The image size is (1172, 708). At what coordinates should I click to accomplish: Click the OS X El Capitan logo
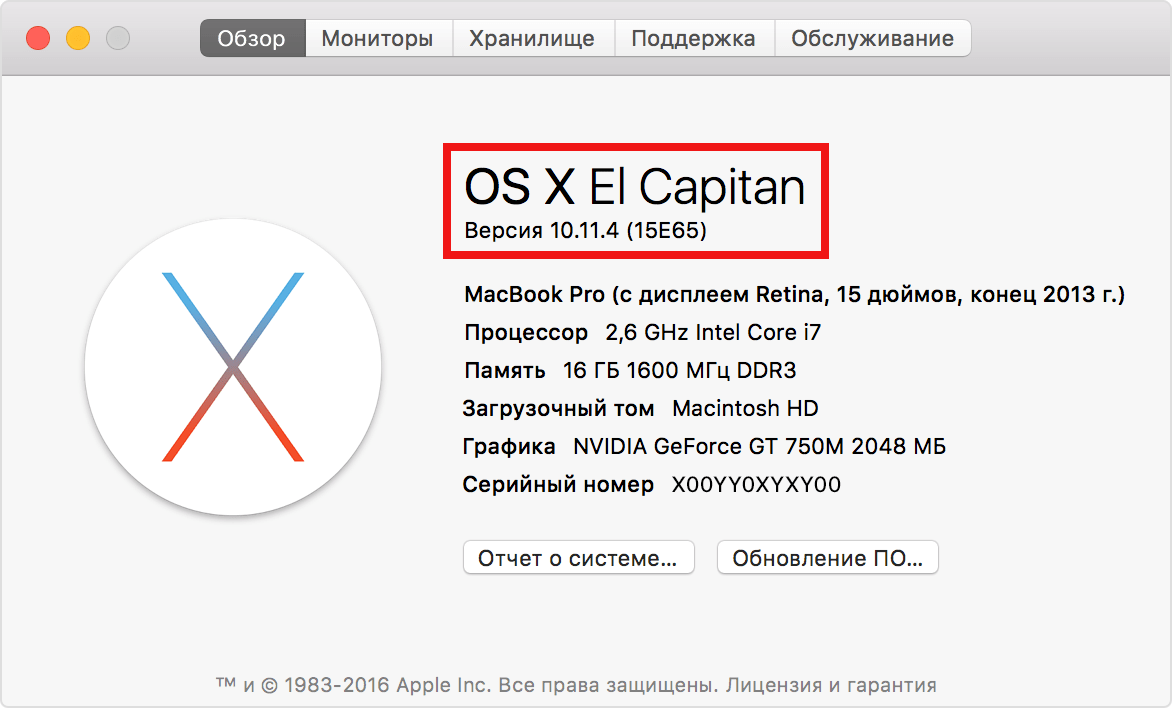click(x=232, y=367)
